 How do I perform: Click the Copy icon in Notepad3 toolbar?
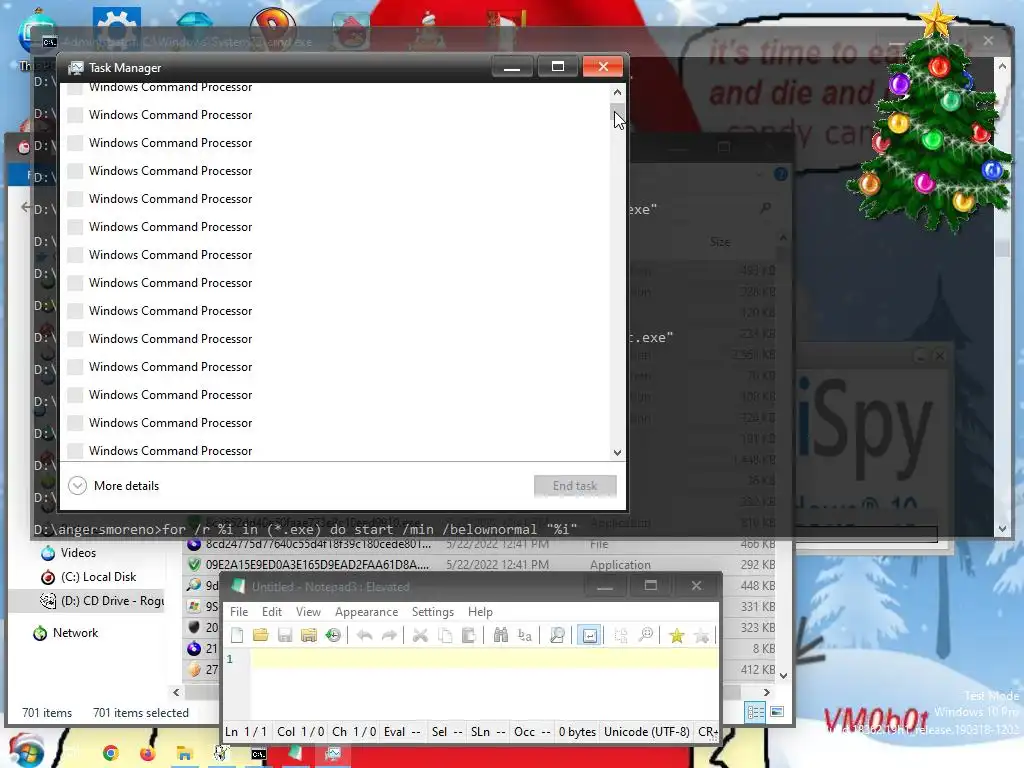tap(445, 635)
